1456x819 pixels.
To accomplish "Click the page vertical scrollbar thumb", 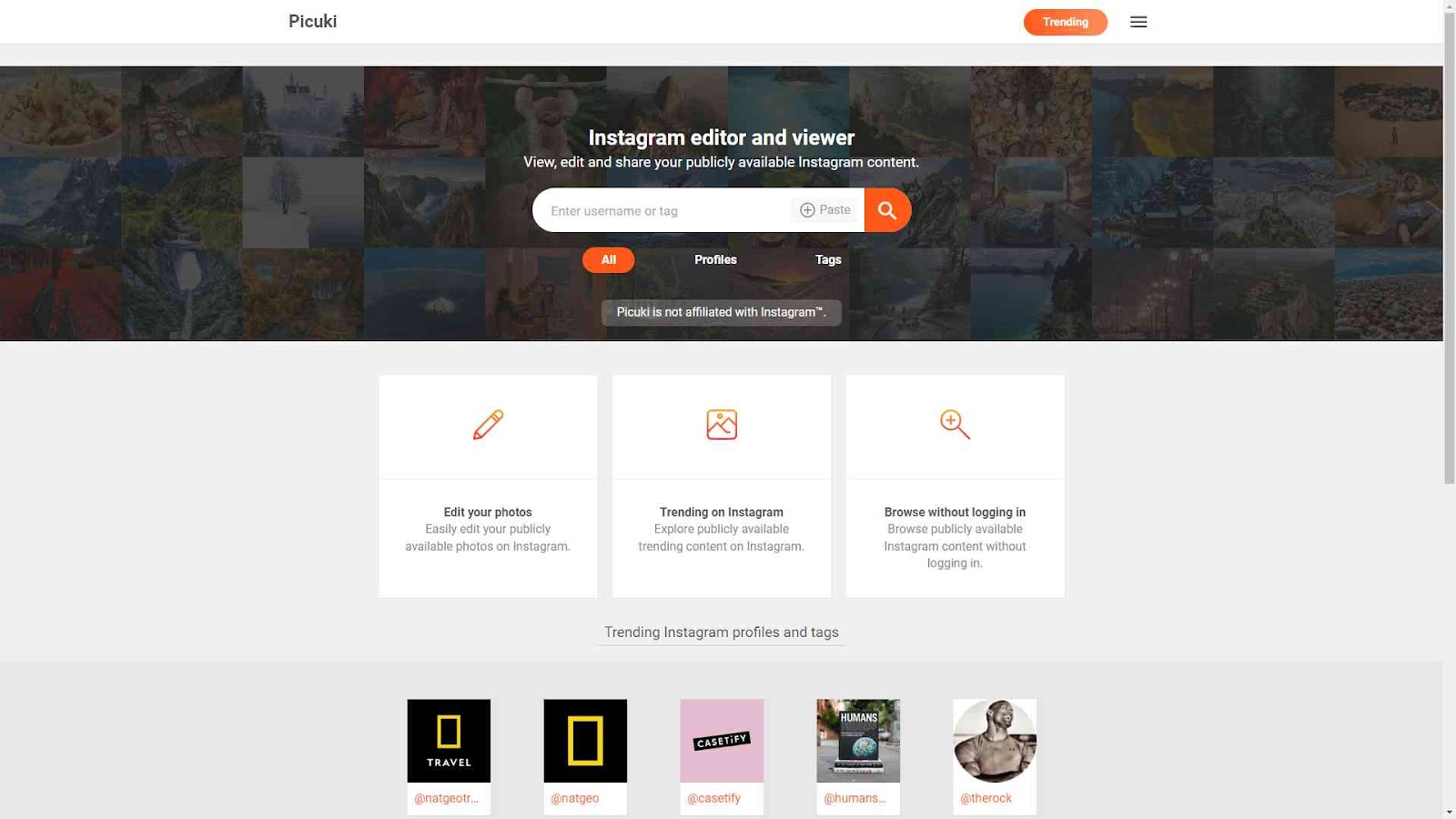I will [x=1450, y=242].
